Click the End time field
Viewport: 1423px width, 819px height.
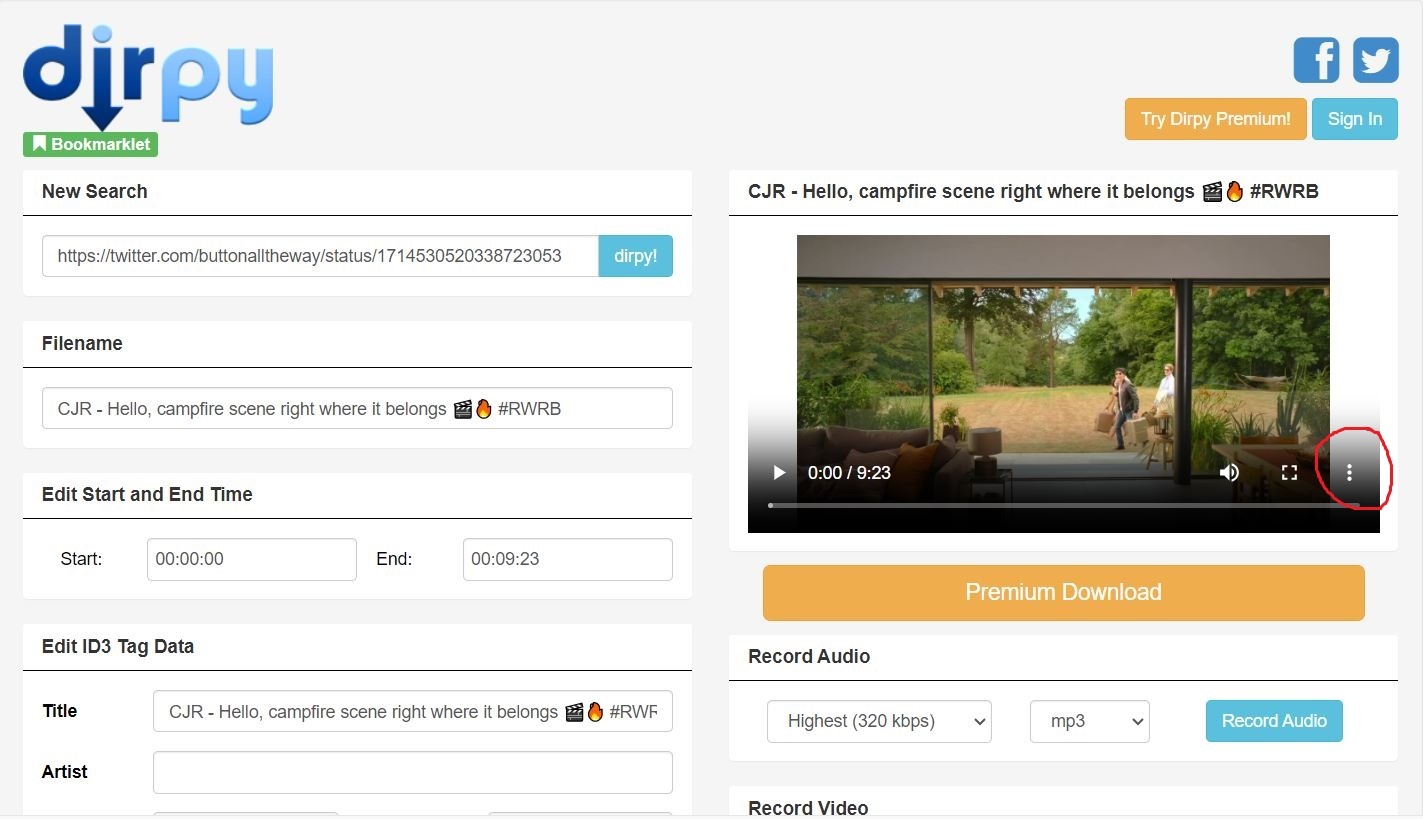pos(567,559)
